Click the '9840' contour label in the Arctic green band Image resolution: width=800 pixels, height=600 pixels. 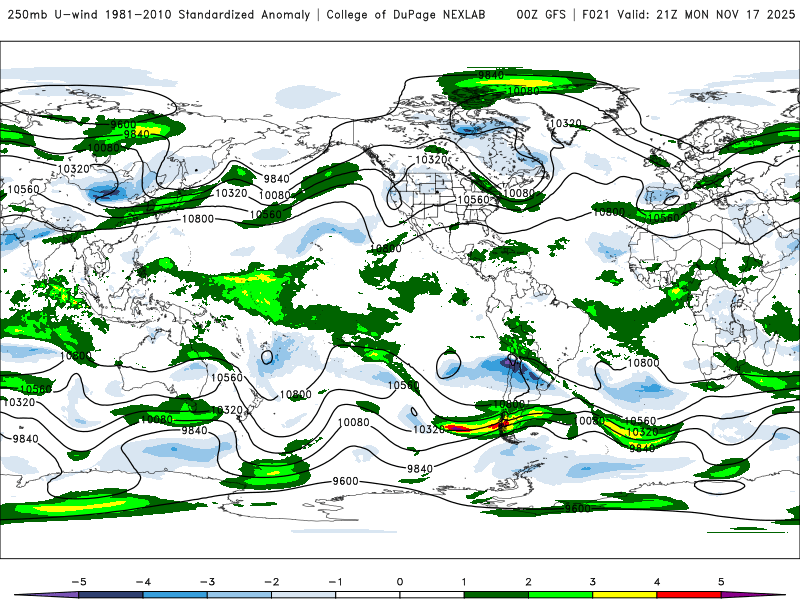click(x=491, y=76)
